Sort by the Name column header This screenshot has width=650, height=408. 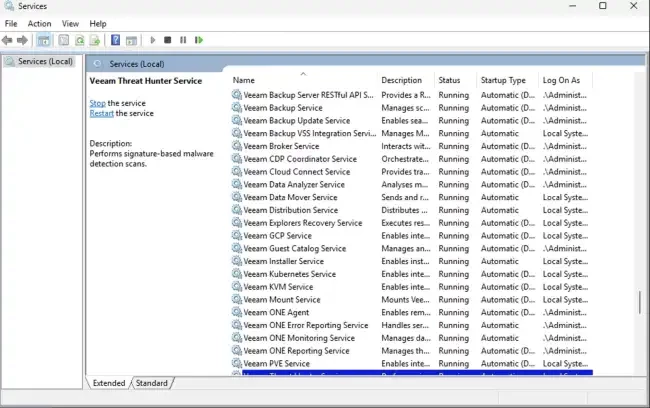(x=304, y=80)
